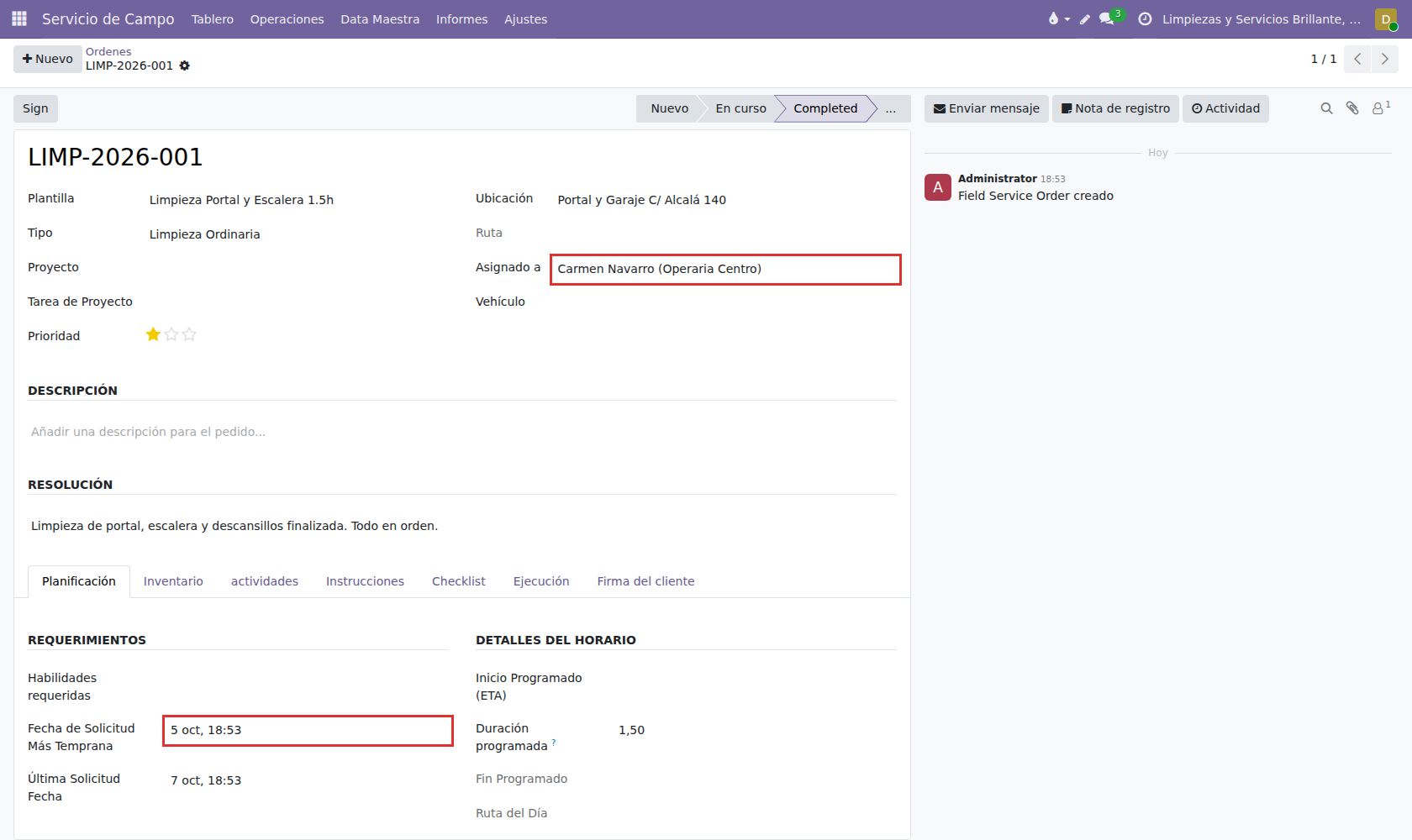Go to next record arrow
This screenshot has width=1412, height=840.
point(1385,59)
